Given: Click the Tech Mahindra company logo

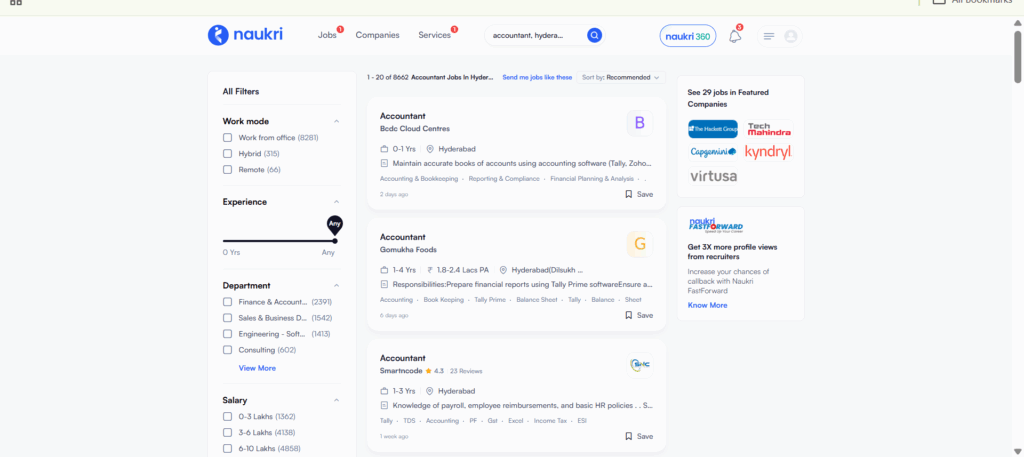Looking at the screenshot, I should coord(769,129).
